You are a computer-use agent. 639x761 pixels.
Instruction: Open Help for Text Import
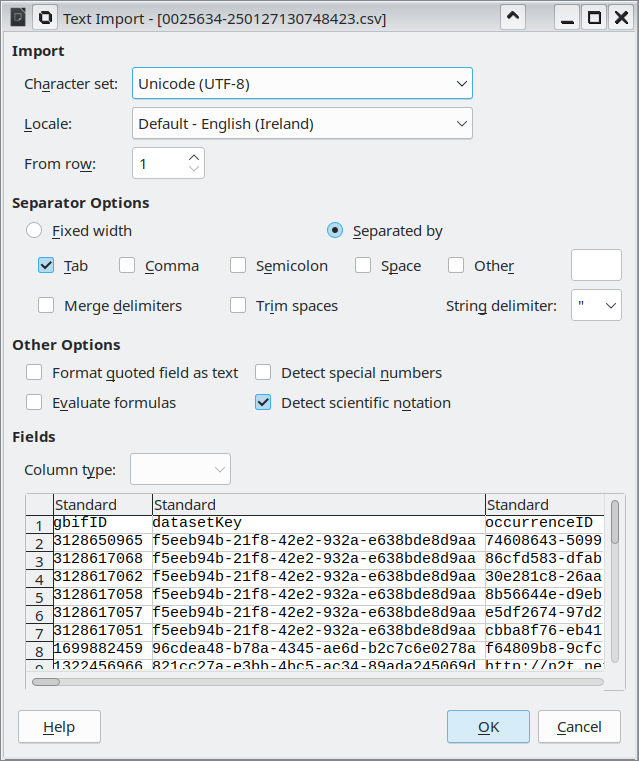[59, 727]
